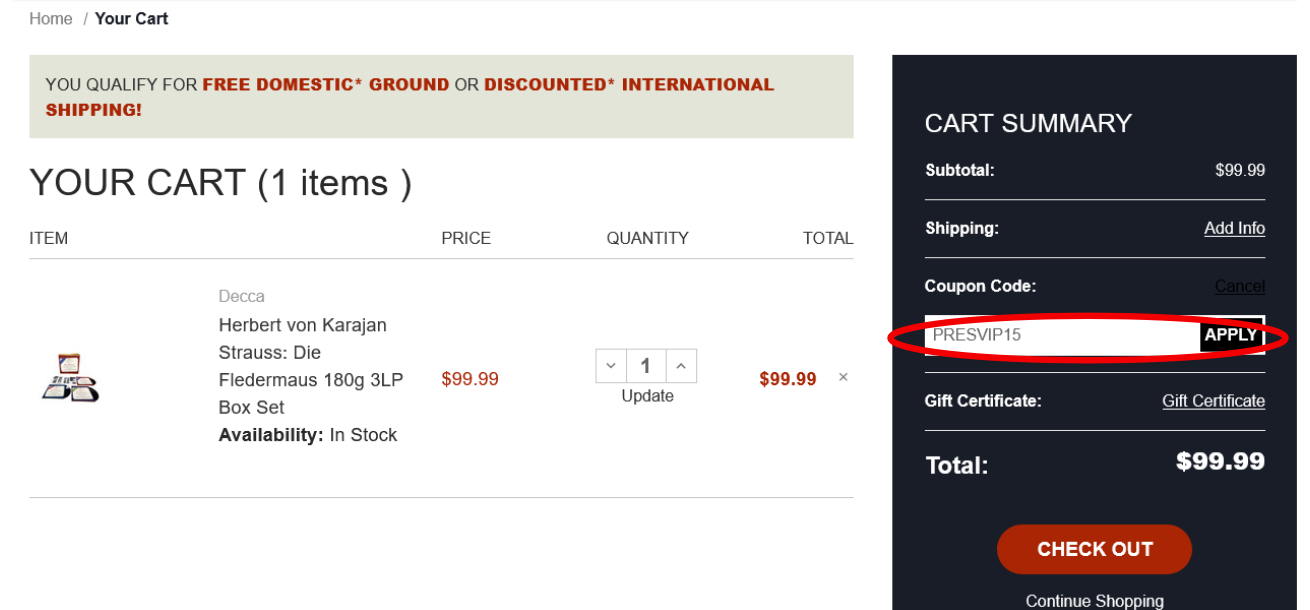Image resolution: width=1310 pixels, height=610 pixels.
Task: Click the Update link under quantity
Action: (x=647, y=396)
